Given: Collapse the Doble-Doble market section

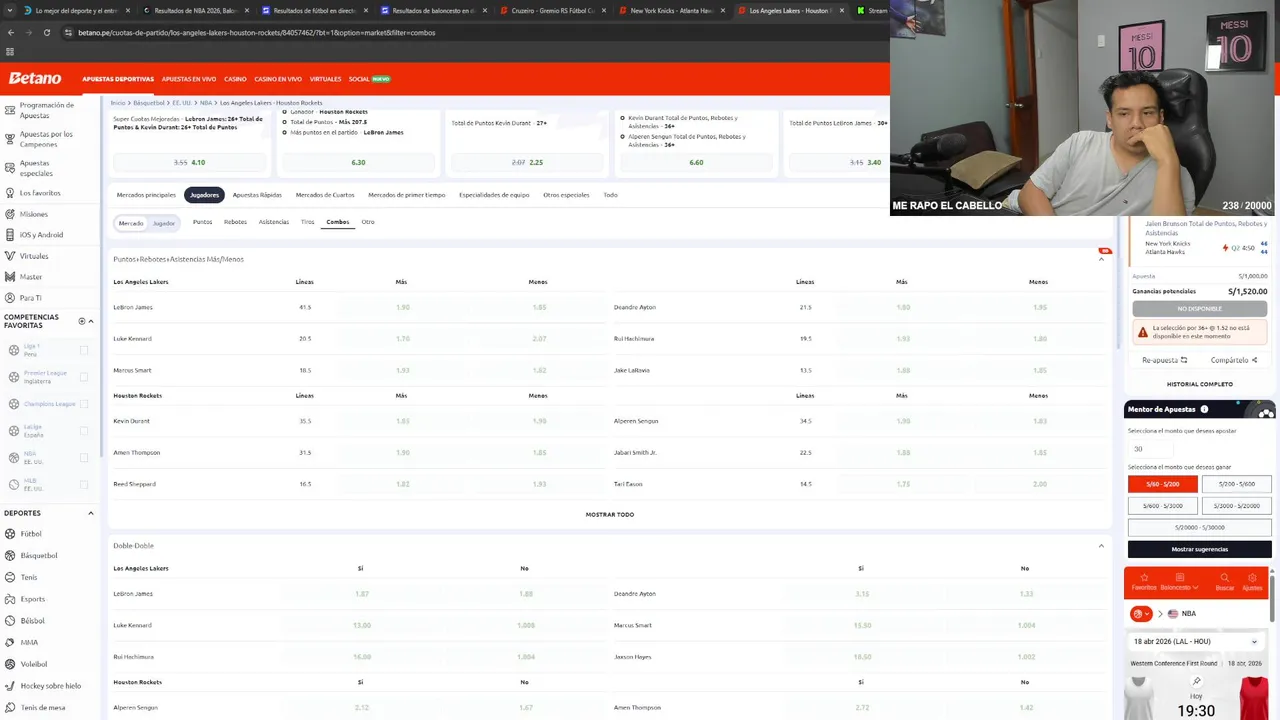Looking at the screenshot, I should [1101, 546].
